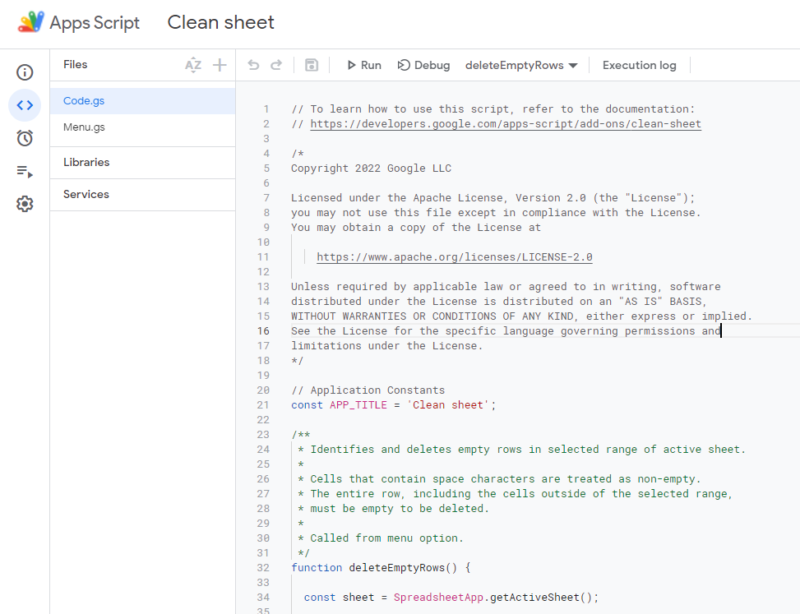Run the selected function
Viewport: 800px width, 614px height.
(x=364, y=64)
